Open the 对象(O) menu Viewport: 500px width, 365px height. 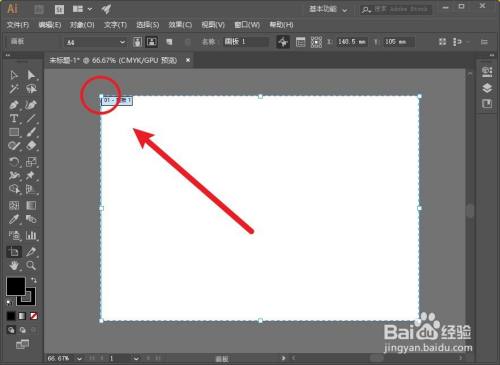coord(82,25)
